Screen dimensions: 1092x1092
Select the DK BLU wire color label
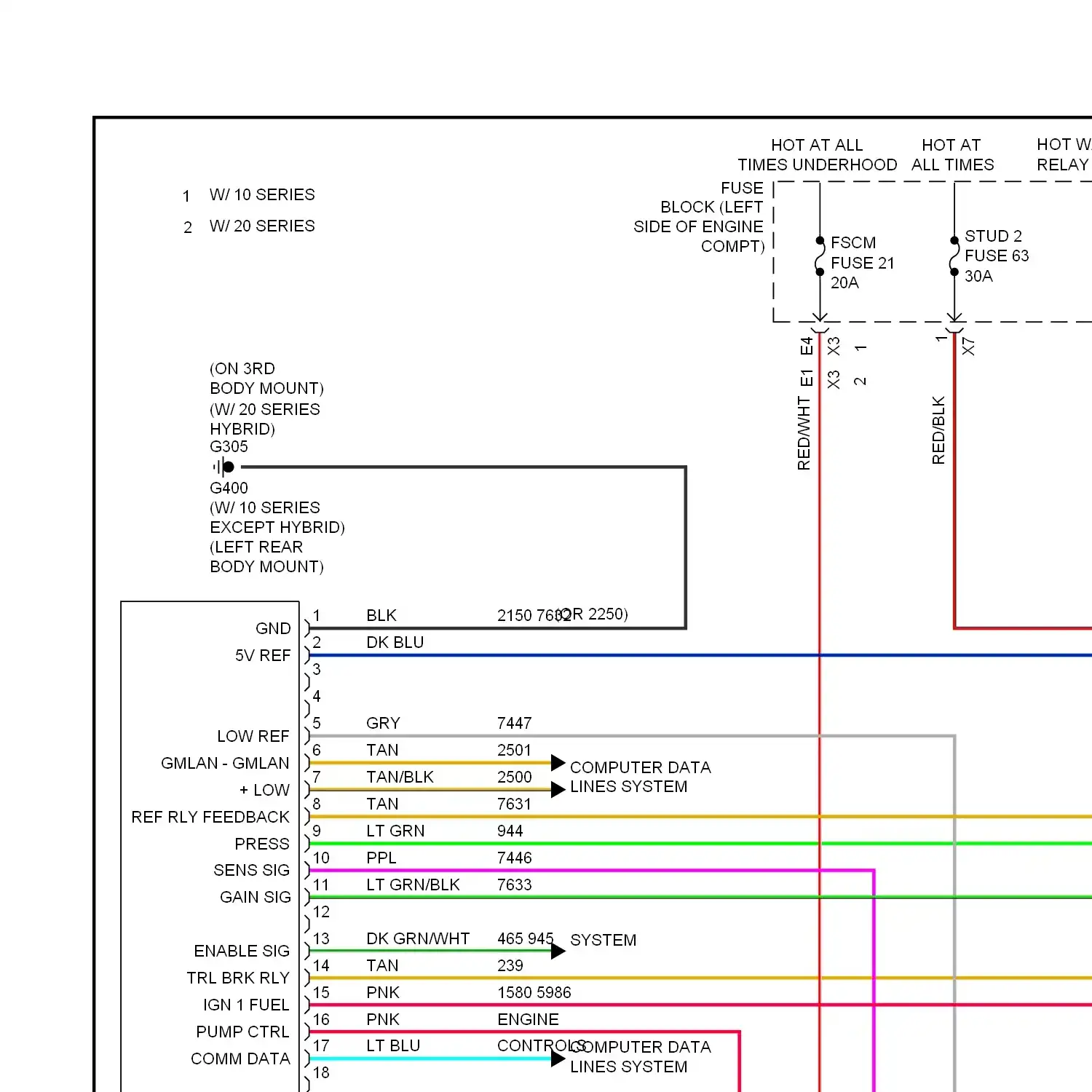click(395, 642)
